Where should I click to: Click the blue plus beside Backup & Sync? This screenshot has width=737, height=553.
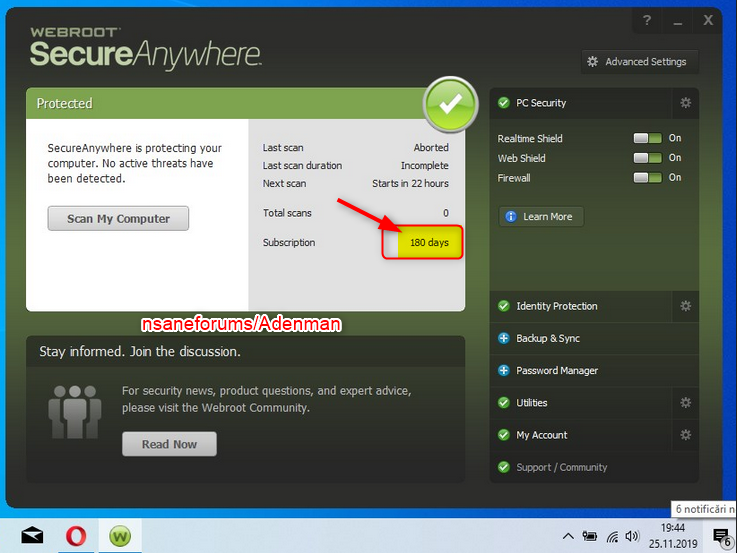tap(503, 338)
